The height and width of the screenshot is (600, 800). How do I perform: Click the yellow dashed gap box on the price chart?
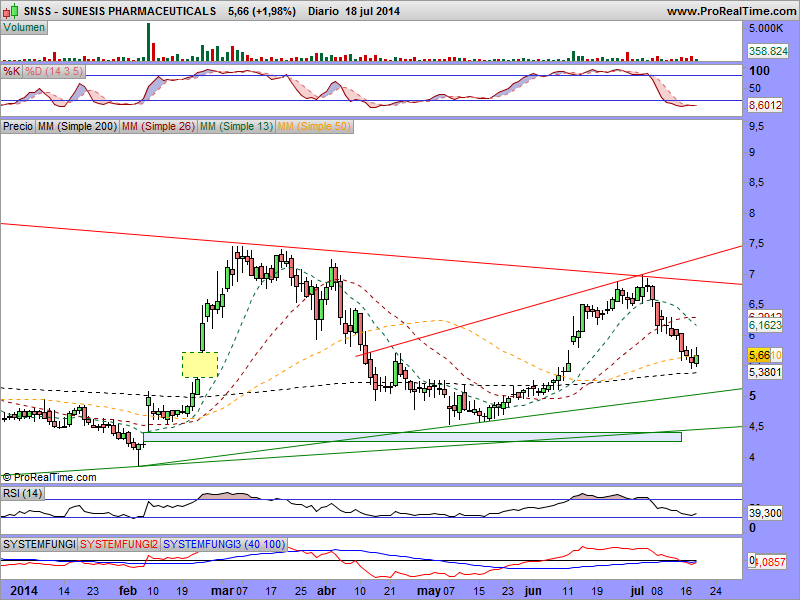point(200,365)
